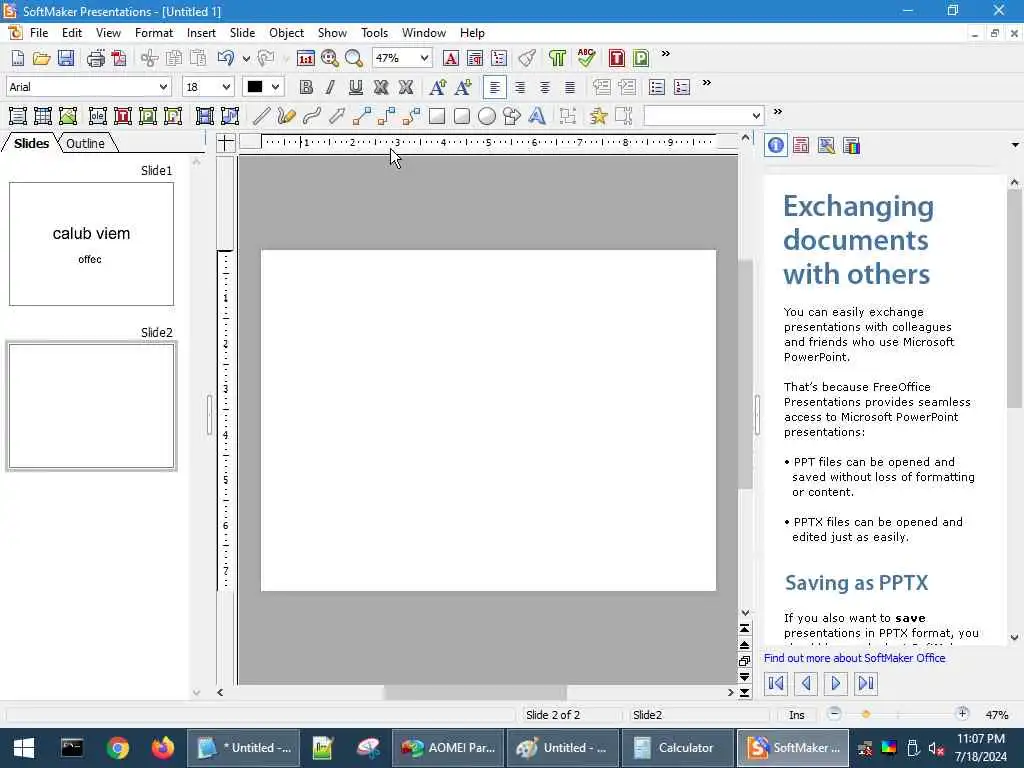This screenshot has height=768, width=1024.
Task: Toggle bulleted list
Action: pyautogui.click(x=656, y=87)
